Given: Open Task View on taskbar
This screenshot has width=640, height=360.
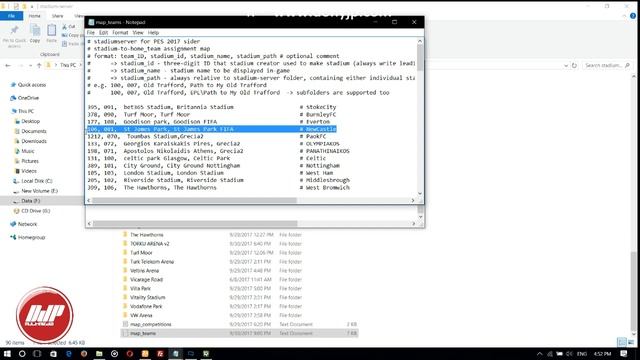Looking at the screenshot, I should point(37,354).
